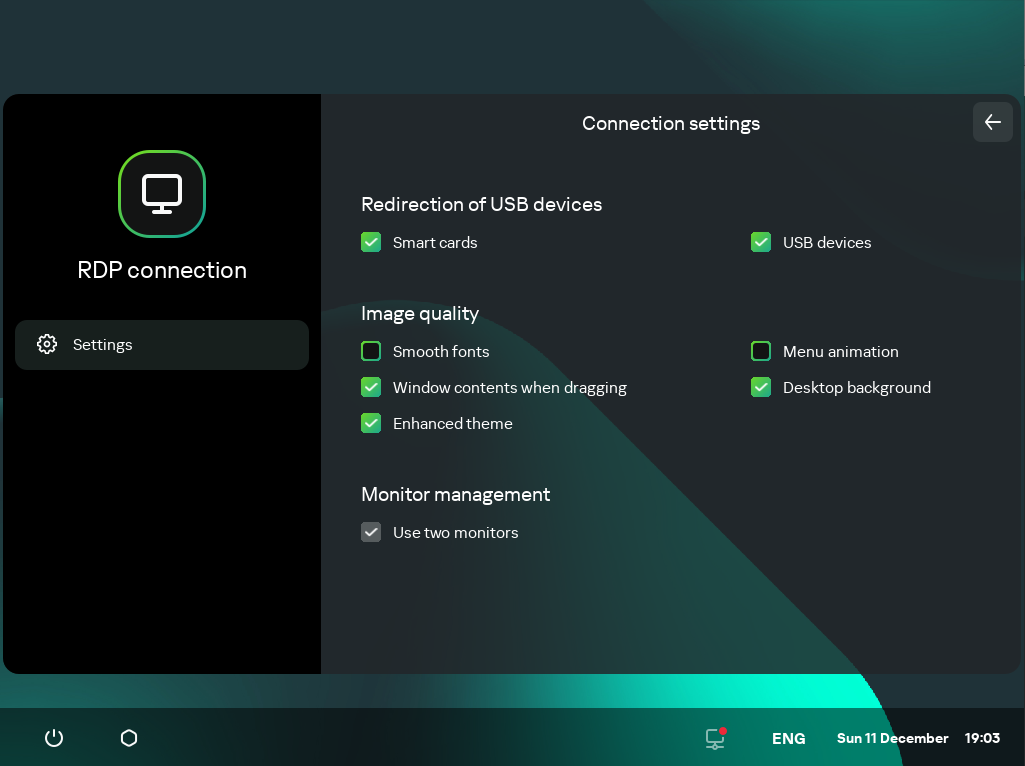Select the RDP connection monitor icon
The image size is (1025, 766).
click(162, 194)
